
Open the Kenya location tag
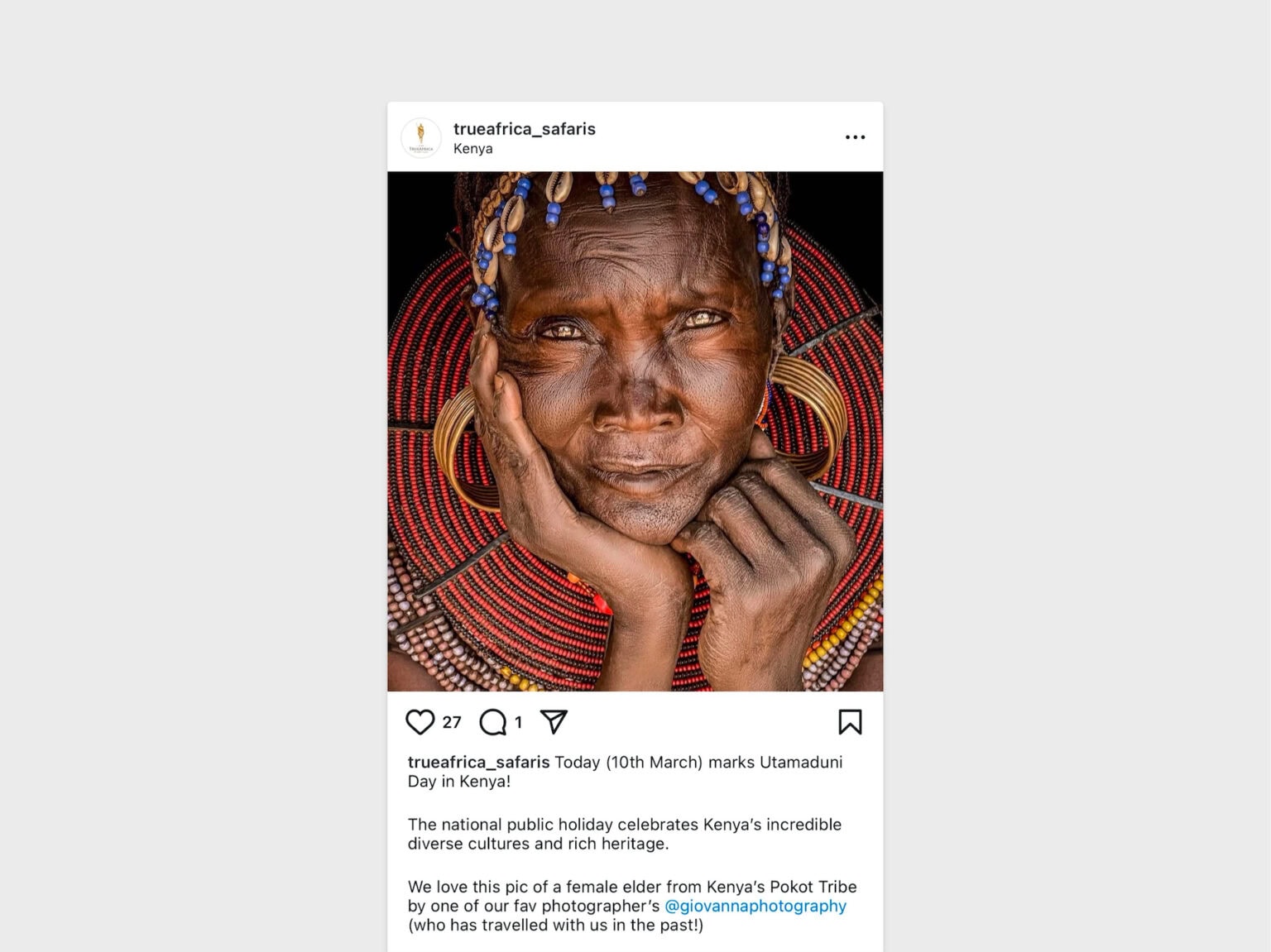[472, 149]
